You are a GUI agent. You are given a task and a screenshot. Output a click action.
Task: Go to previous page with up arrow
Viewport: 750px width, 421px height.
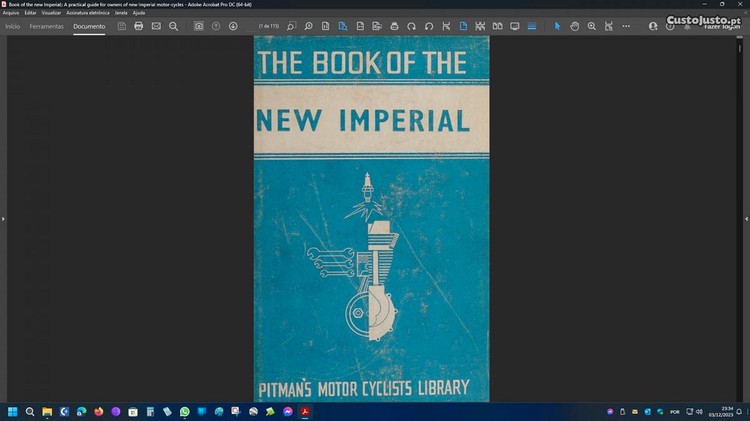point(216,26)
